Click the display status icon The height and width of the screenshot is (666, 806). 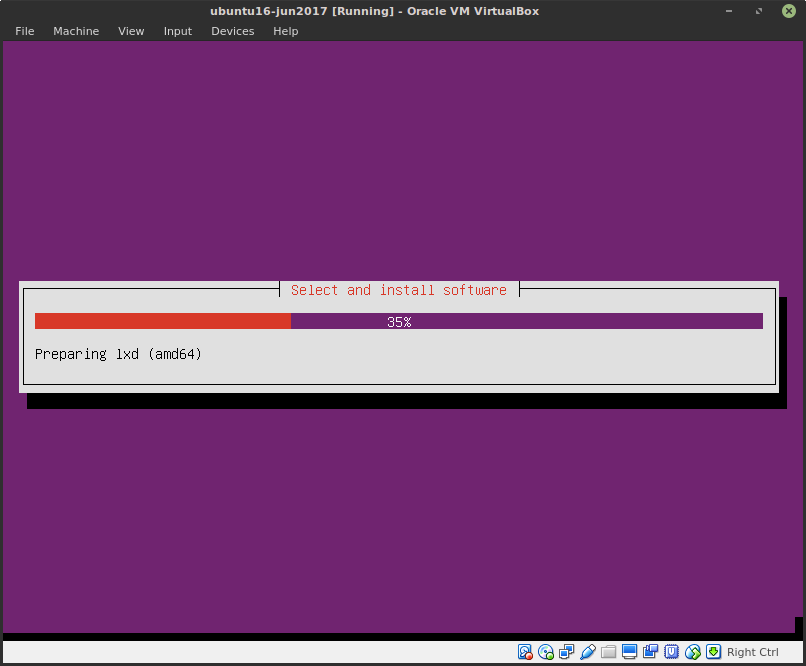click(630, 651)
